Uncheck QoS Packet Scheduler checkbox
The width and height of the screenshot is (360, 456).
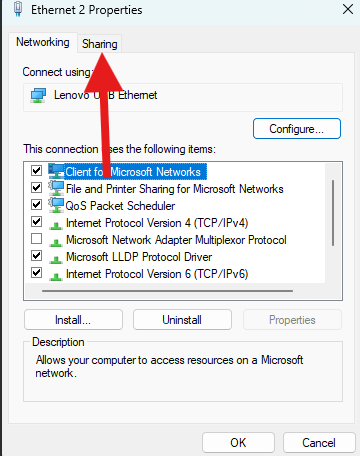click(x=36, y=205)
